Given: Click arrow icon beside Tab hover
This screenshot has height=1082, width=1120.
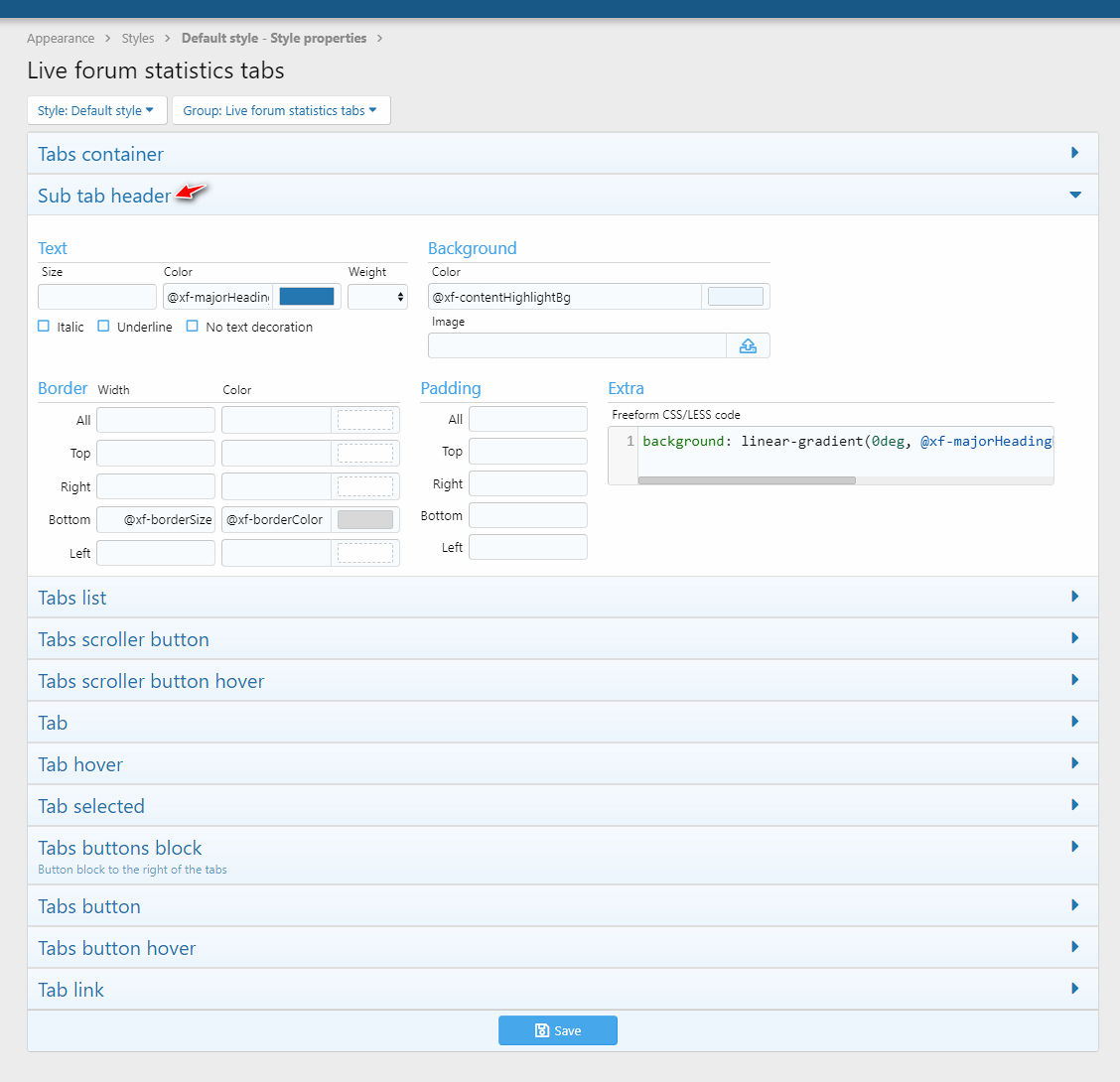Looking at the screenshot, I should click(1074, 763).
